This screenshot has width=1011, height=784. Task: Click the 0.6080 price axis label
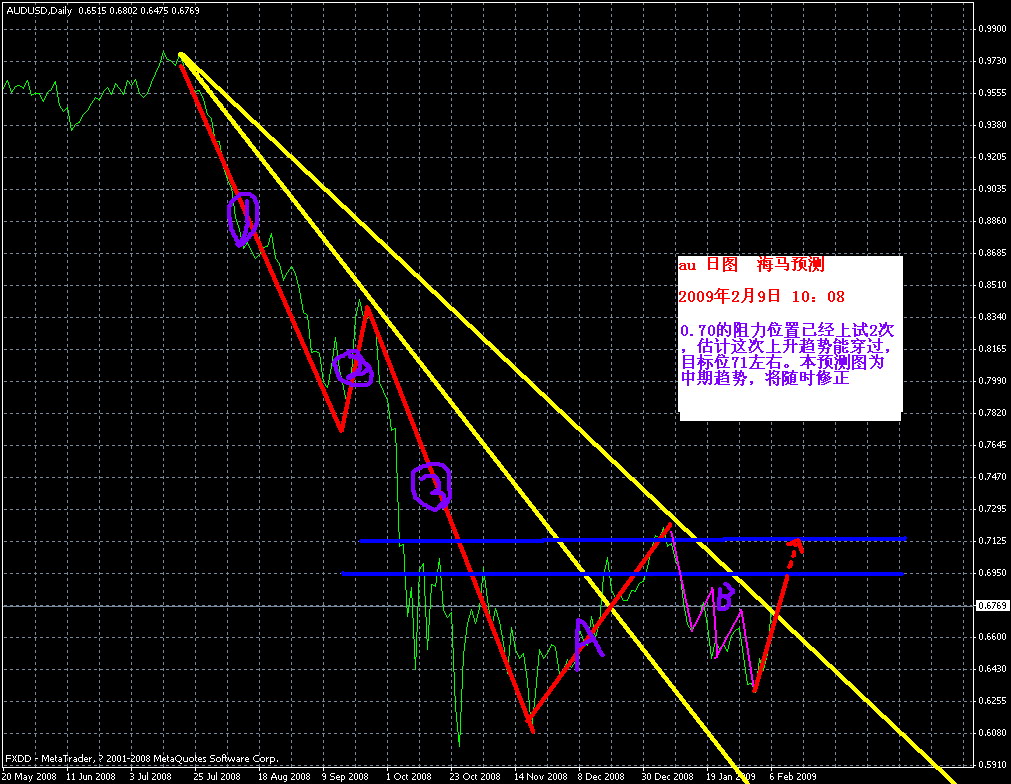(x=992, y=732)
